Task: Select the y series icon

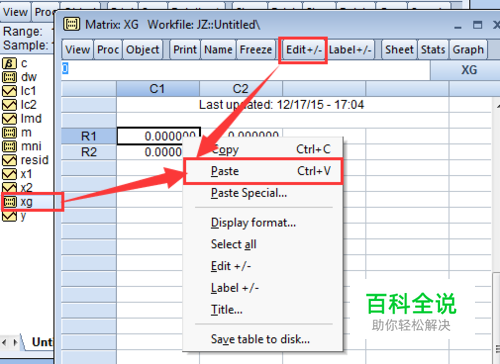Action: tap(9, 216)
